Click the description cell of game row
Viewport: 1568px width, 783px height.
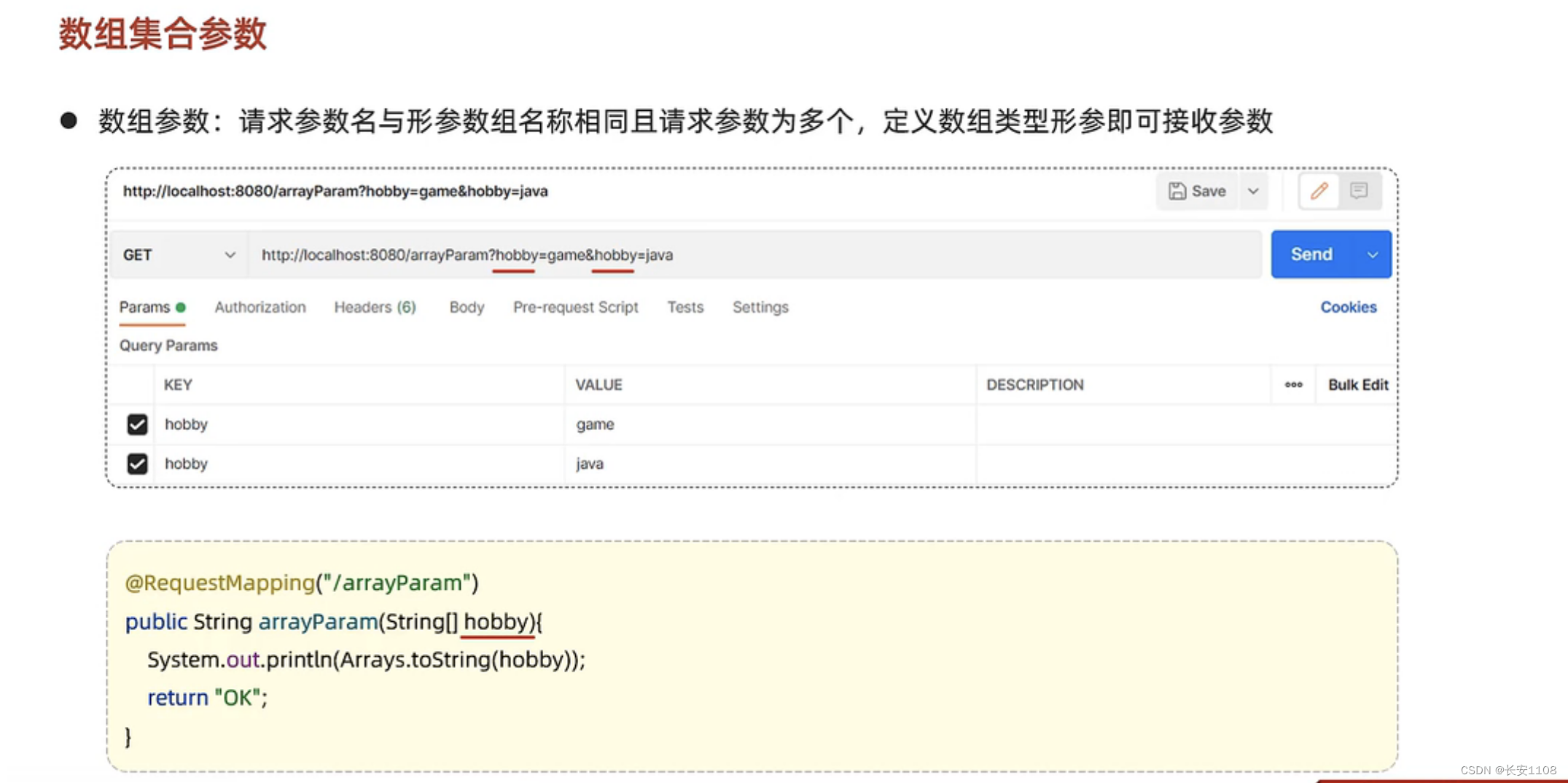click(1185, 424)
